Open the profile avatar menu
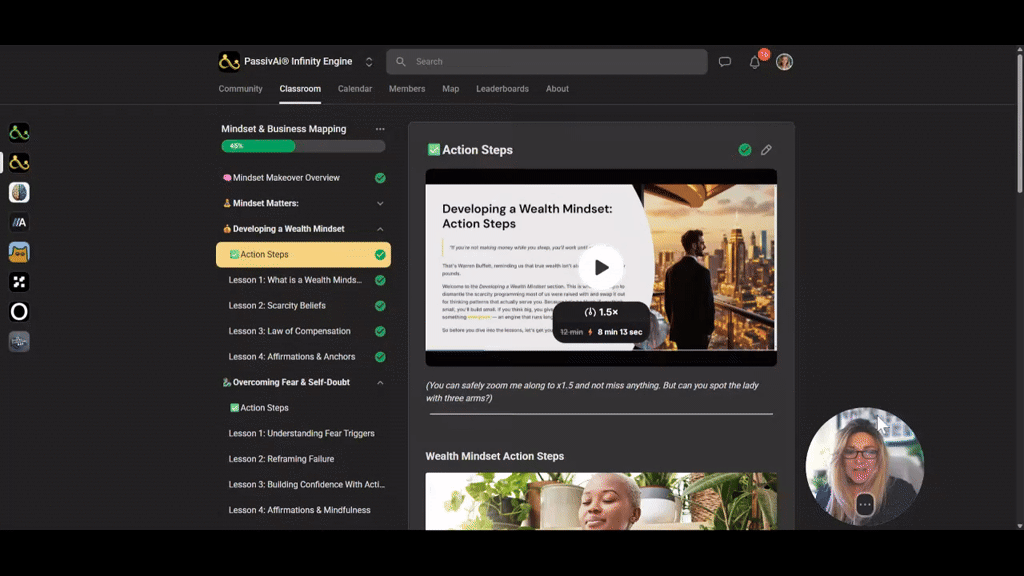Viewport: 1024px width, 576px height. pyautogui.click(x=784, y=62)
